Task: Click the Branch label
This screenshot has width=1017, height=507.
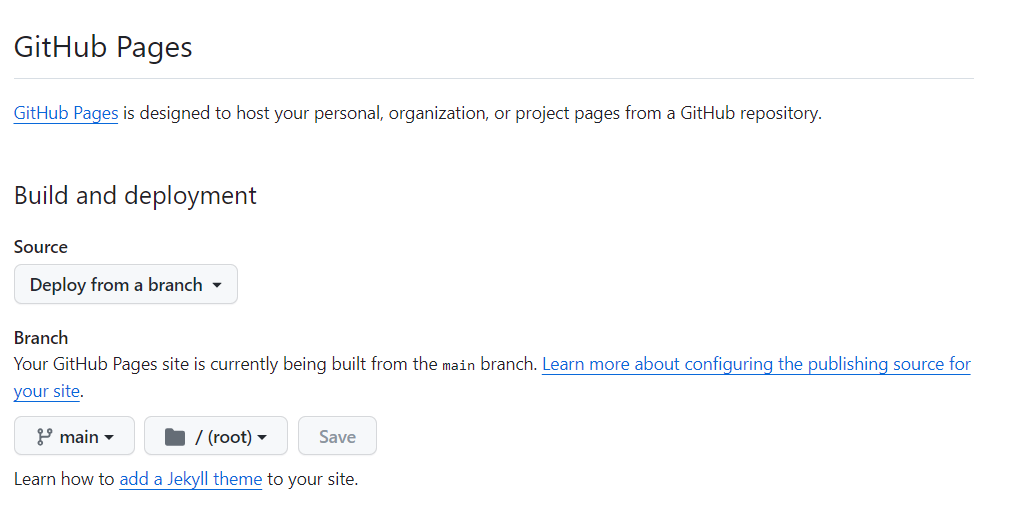Action: [41, 338]
